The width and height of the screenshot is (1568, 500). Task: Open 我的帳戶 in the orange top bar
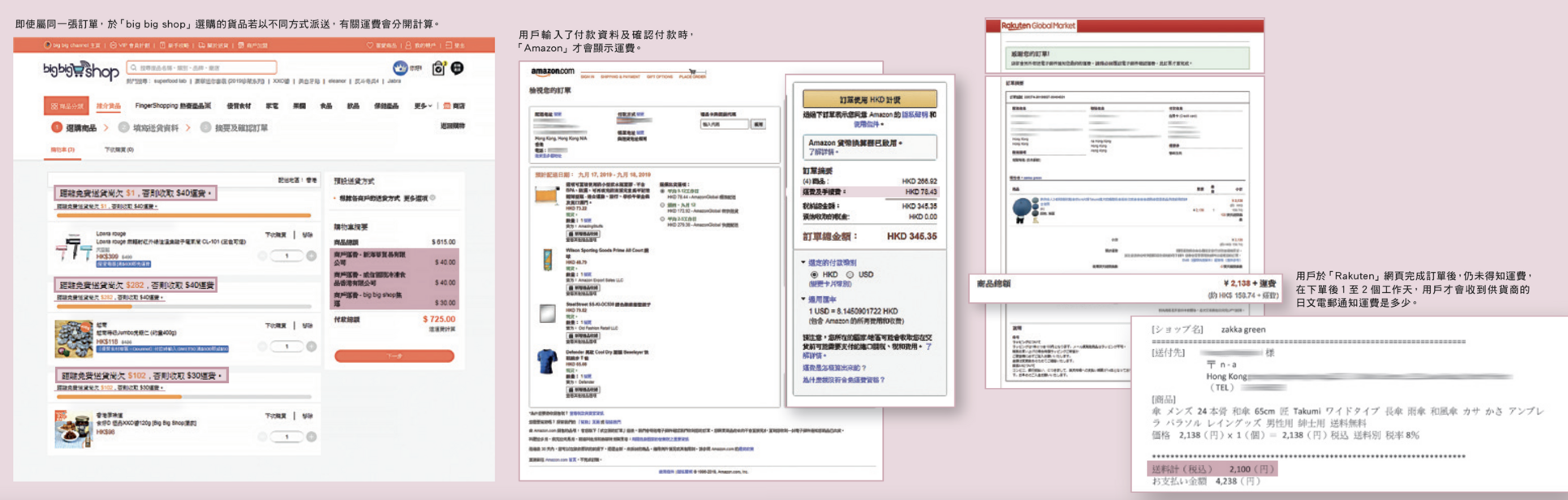point(421,45)
